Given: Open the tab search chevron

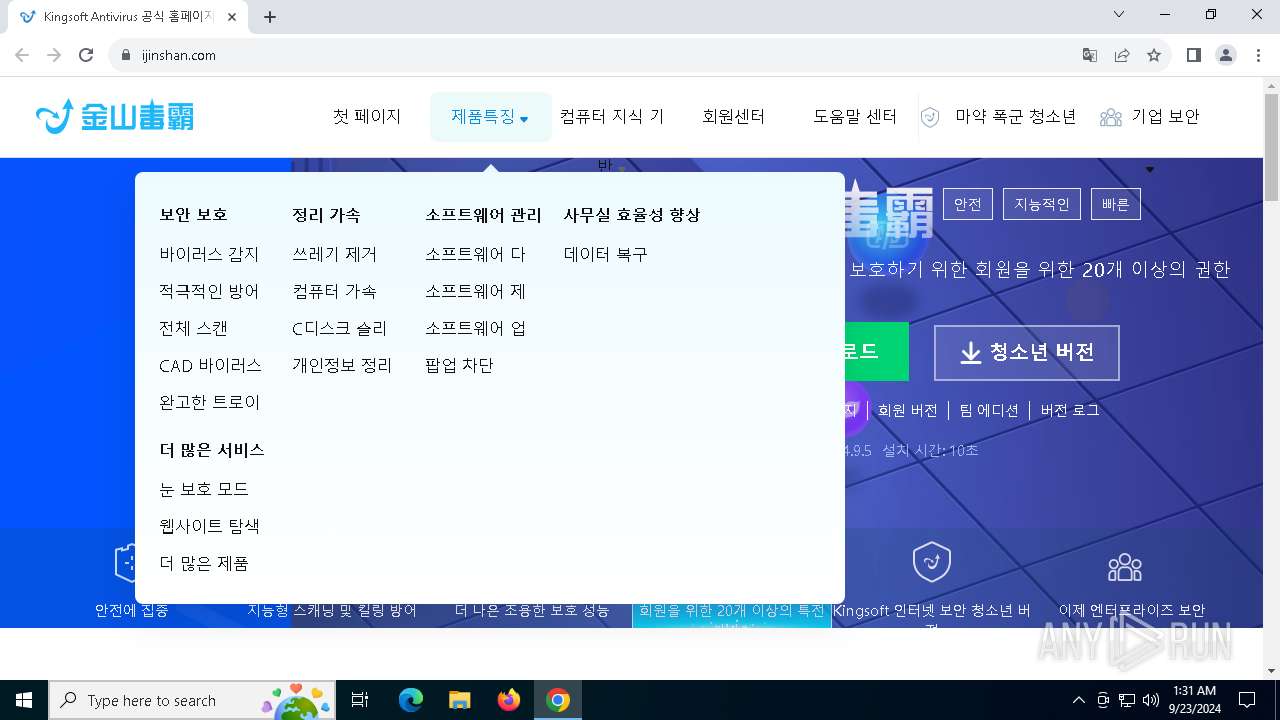Looking at the screenshot, I should click(x=1119, y=14).
